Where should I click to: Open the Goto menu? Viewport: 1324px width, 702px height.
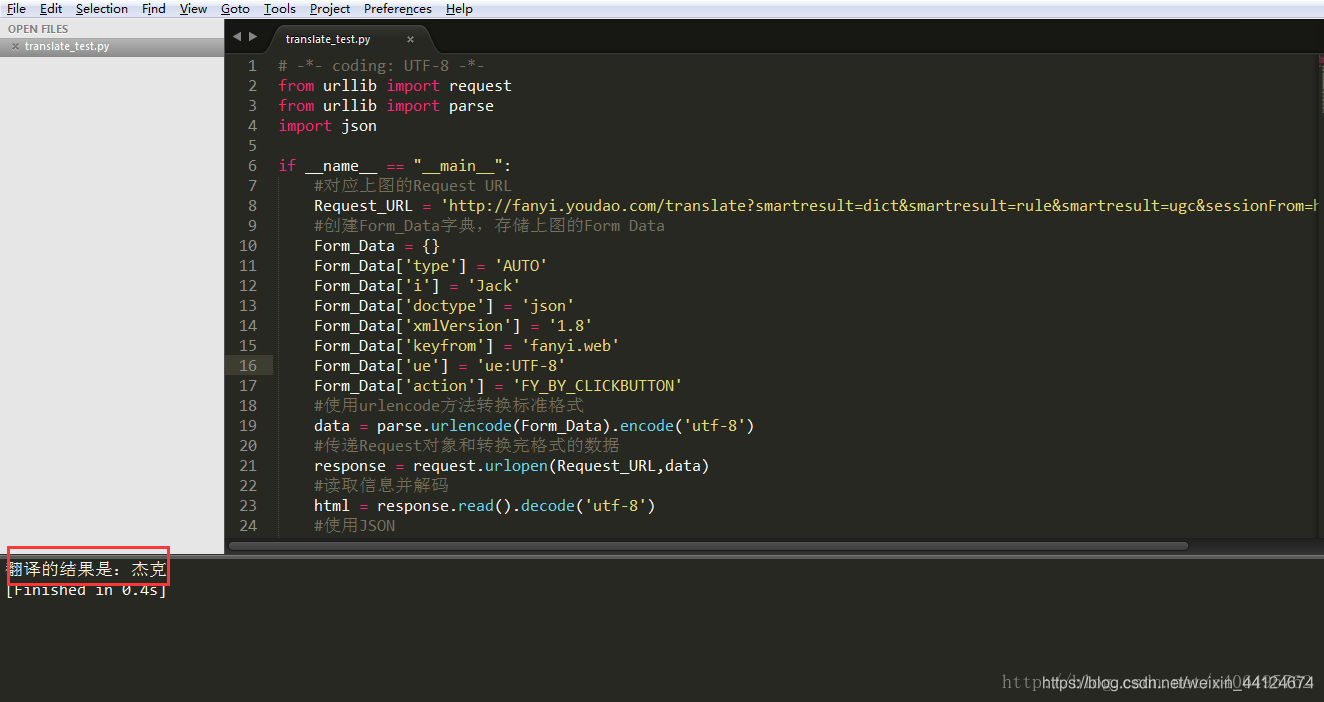(x=236, y=9)
